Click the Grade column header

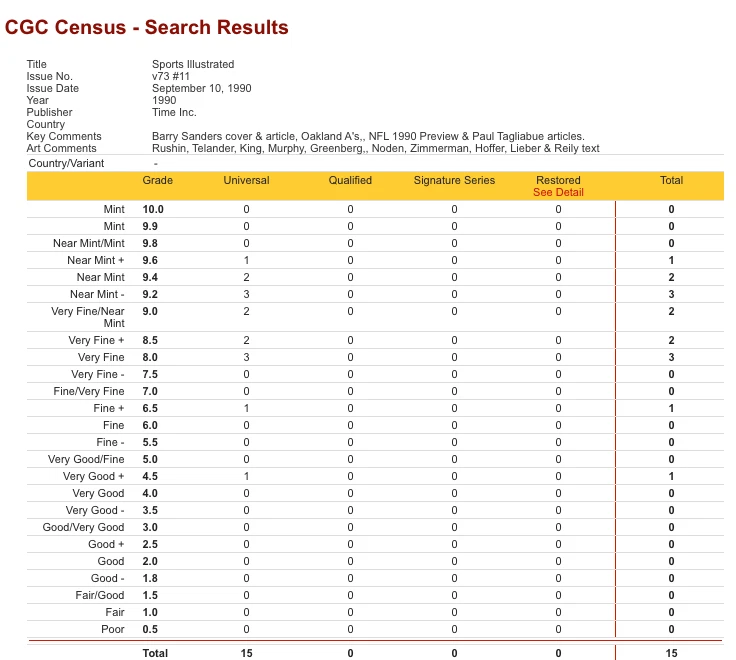(x=157, y=180)
